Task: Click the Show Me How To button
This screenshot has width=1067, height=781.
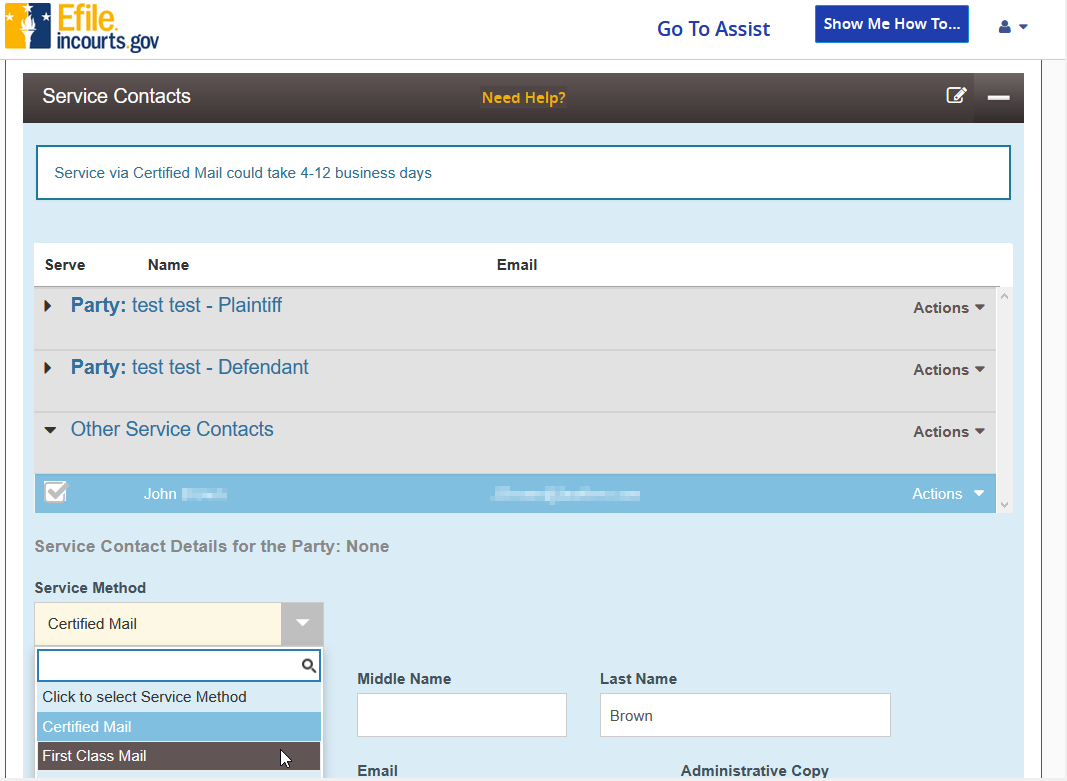Action: (891, 24)
